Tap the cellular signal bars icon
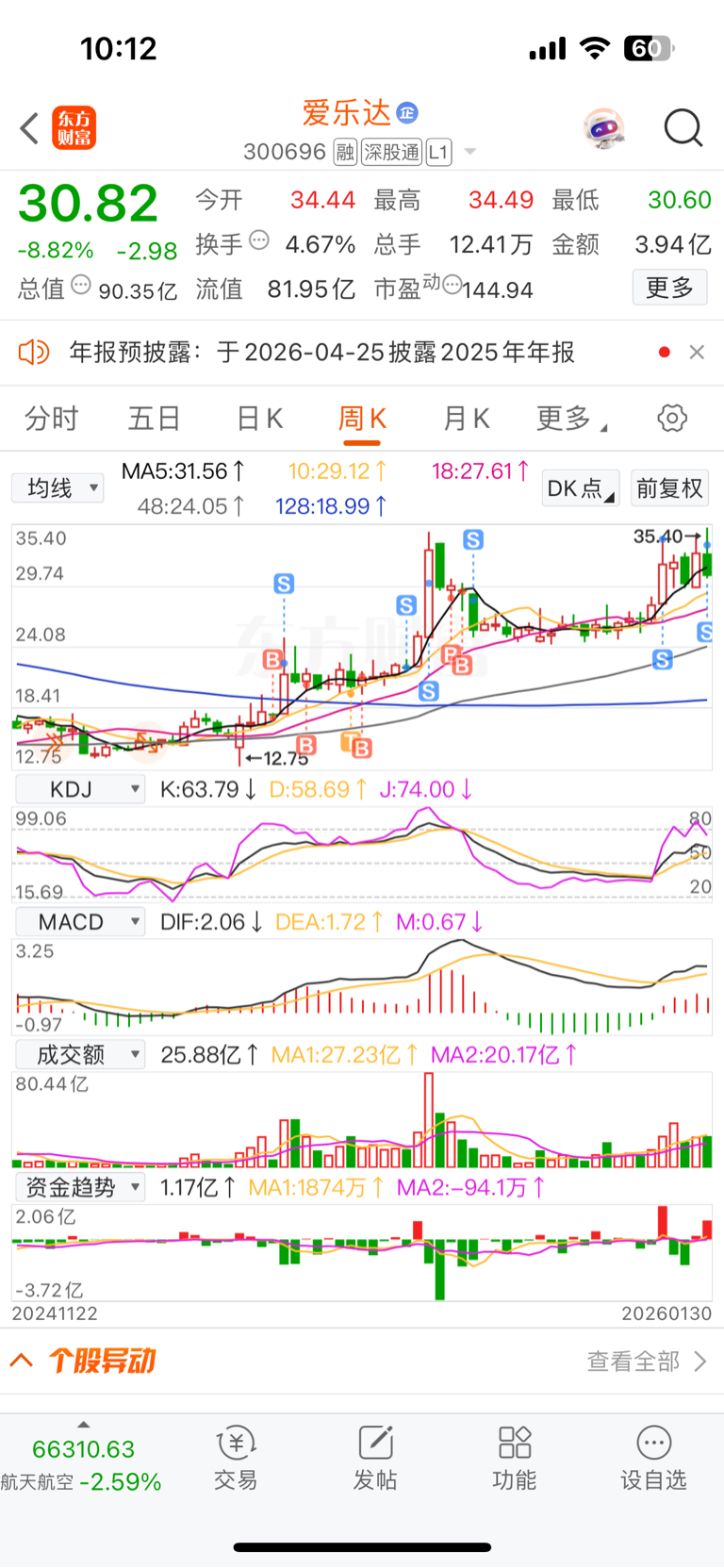Image resolution: width=724 pixels, height=1568 pixels. (548, 49)
